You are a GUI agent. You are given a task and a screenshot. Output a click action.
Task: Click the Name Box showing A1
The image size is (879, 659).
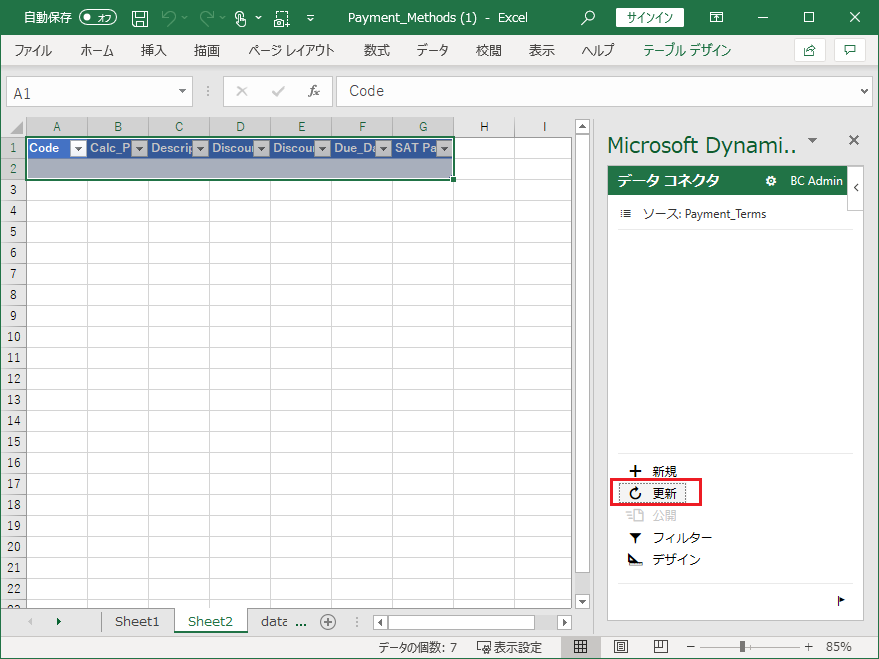click(x=90, y=92)
